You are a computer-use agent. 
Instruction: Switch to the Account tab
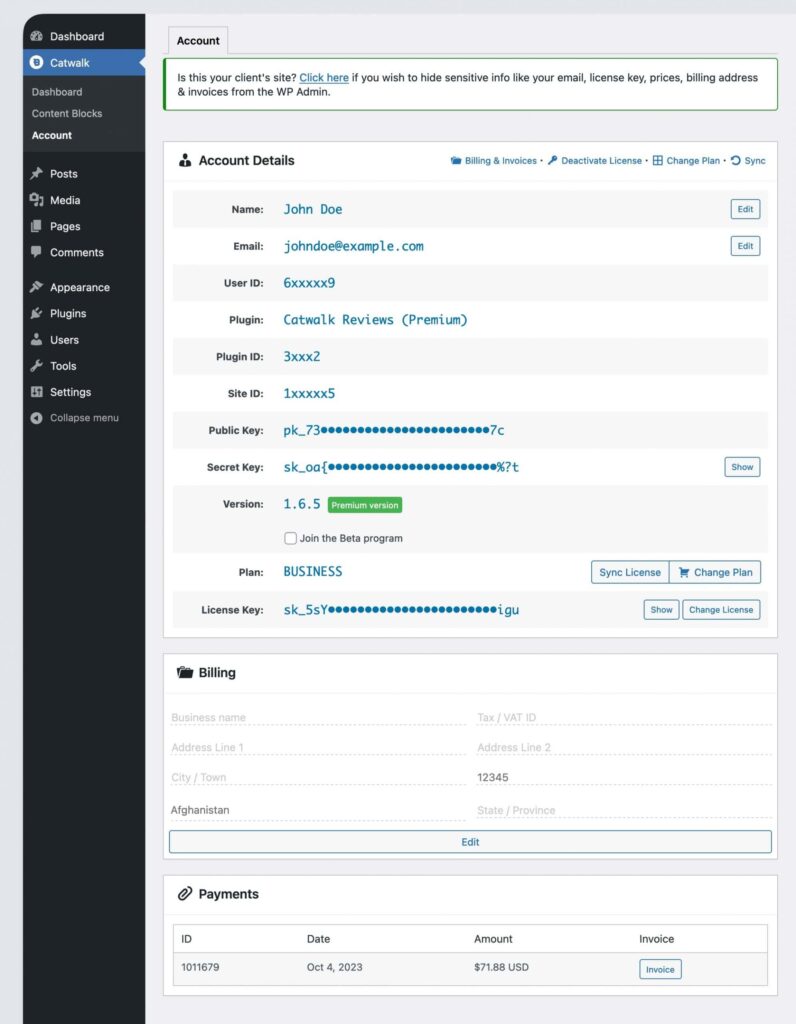[x=198, y=41]
